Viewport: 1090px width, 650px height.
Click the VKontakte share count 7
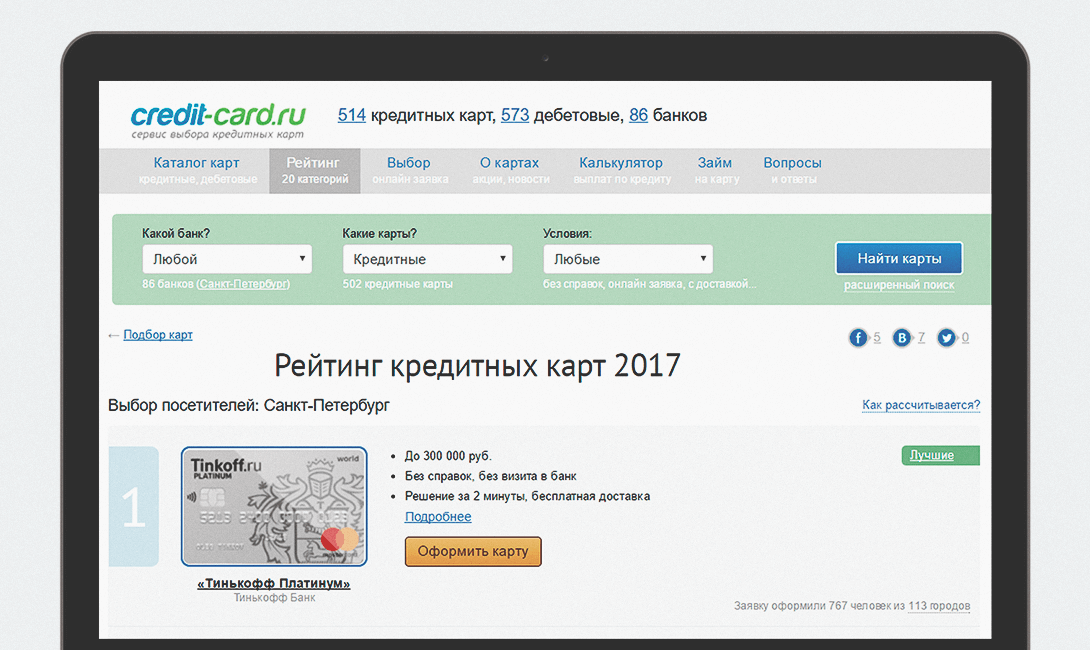point(921,337)
